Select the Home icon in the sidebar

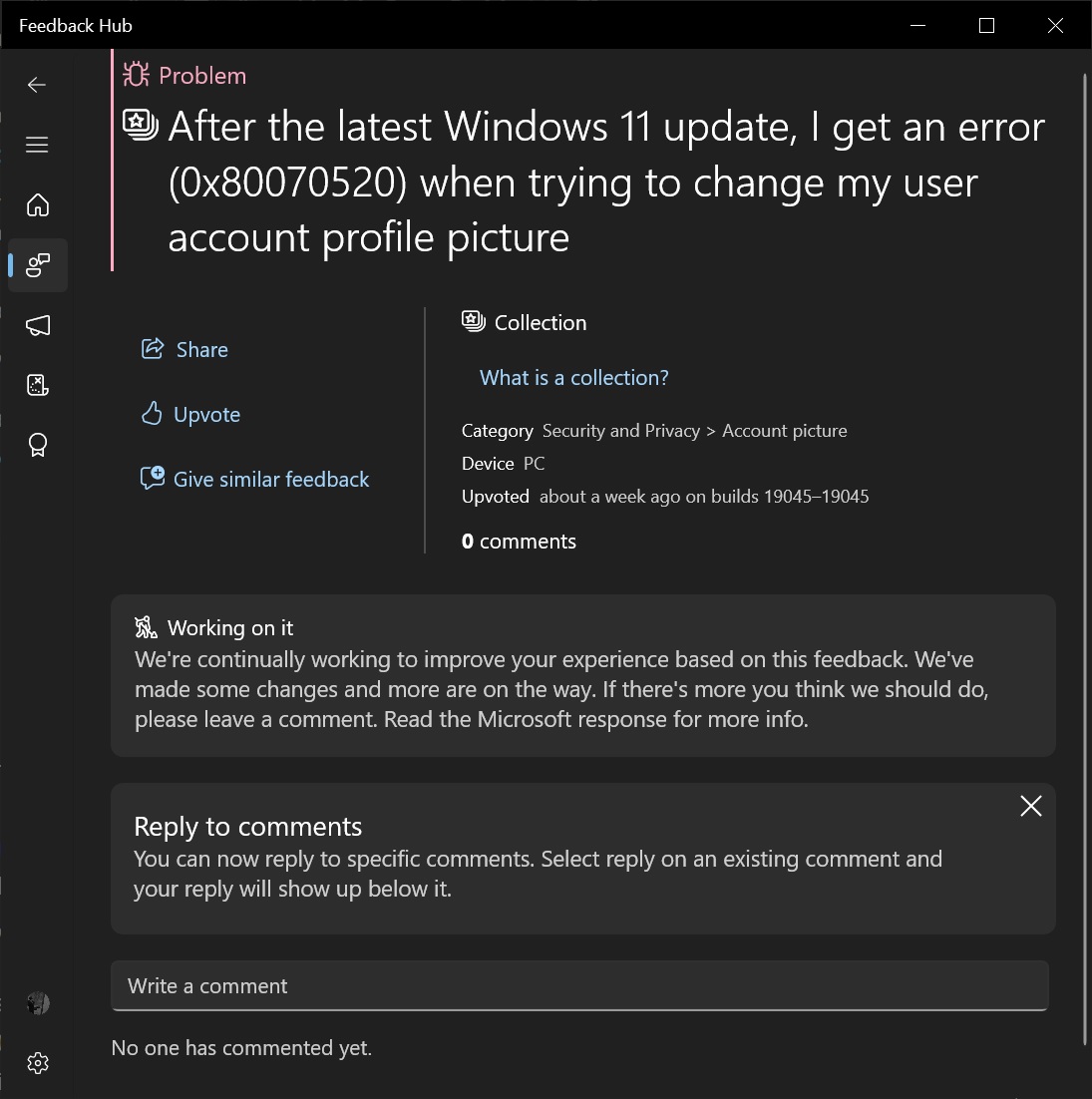coord(37,204)
